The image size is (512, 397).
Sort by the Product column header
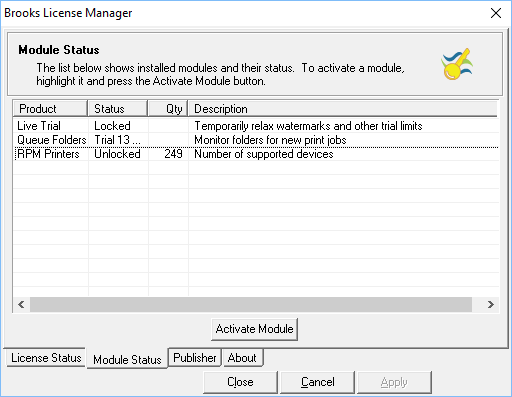pos(50,109)
